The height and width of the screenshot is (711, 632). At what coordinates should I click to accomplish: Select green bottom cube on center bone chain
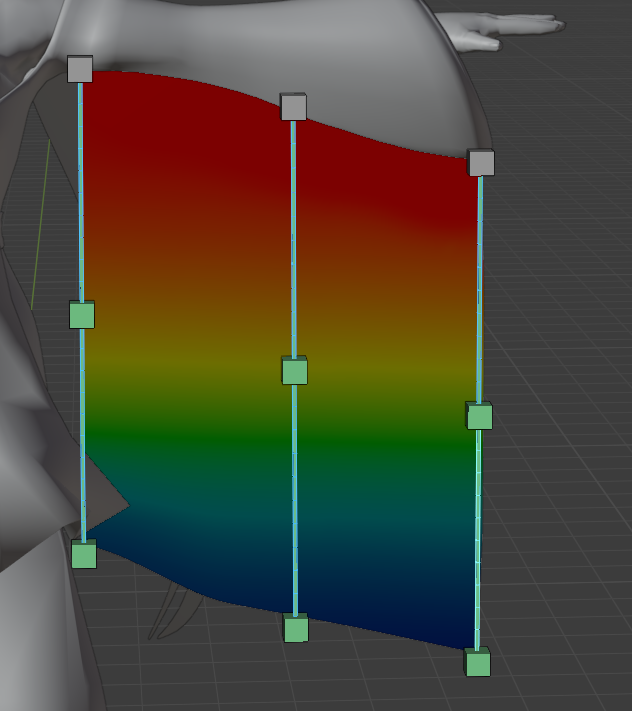point(296,628)
